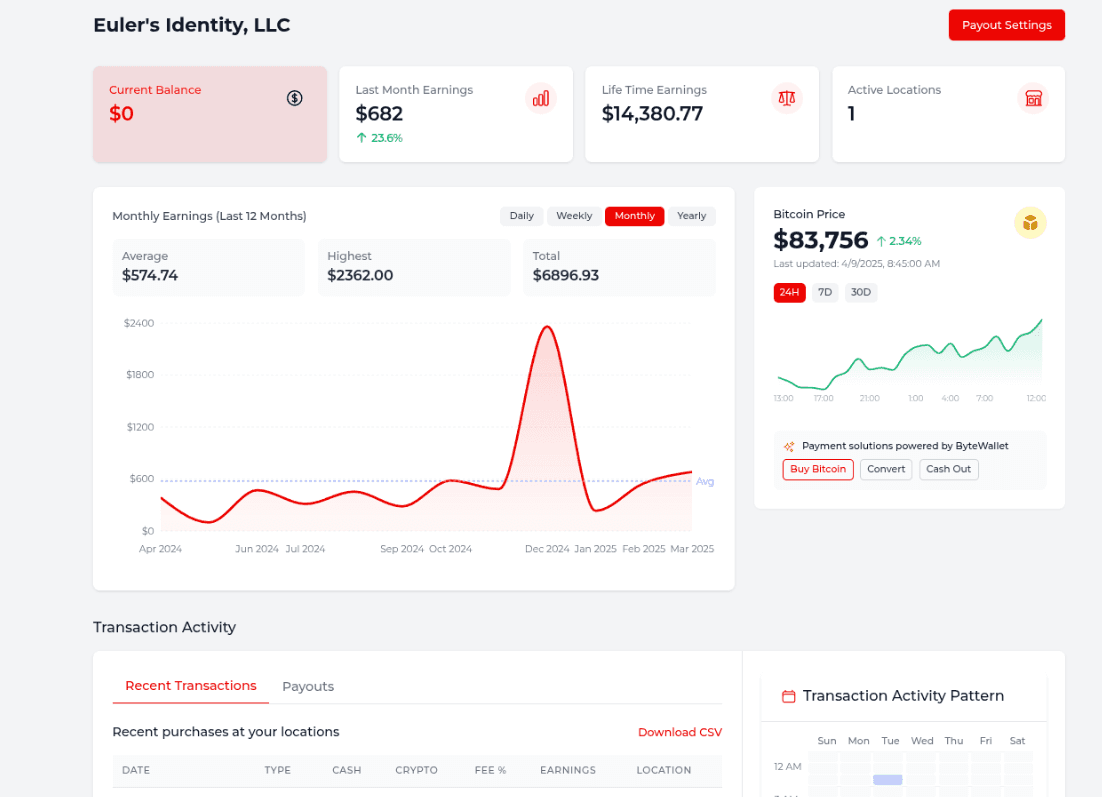
Task: Select the Yearly earnings toggle
Action: tap(691, 215)
